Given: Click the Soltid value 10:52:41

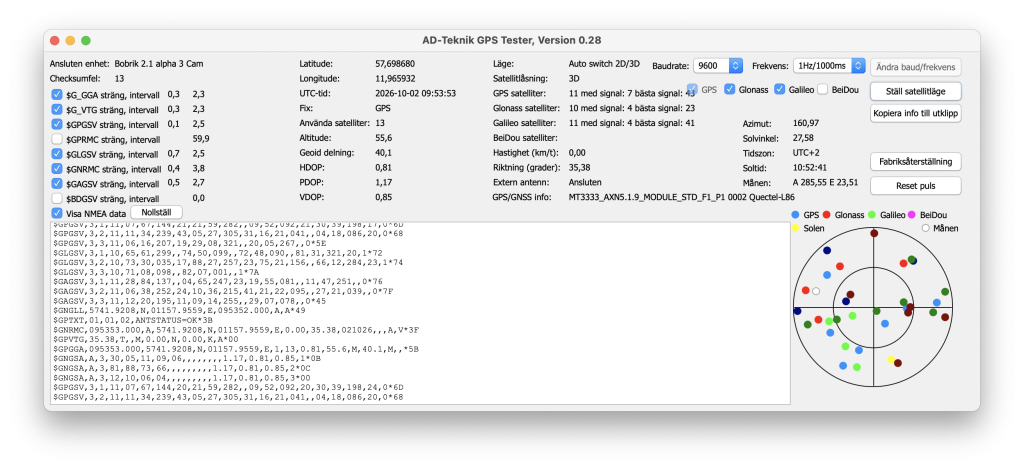Looking at the screenshot, I should 808,167.
